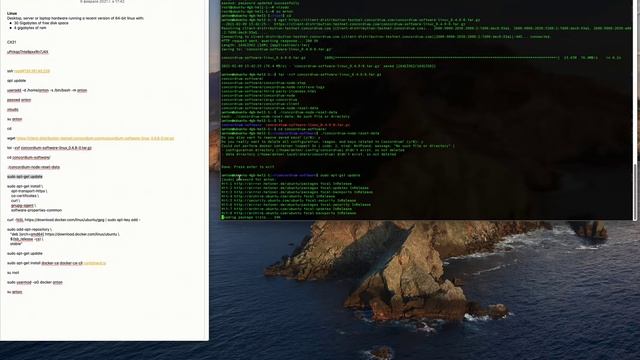Click the "sudo apt-get install \" note line
This screenshot has width=640, height=360.
[x=25, y=187]
